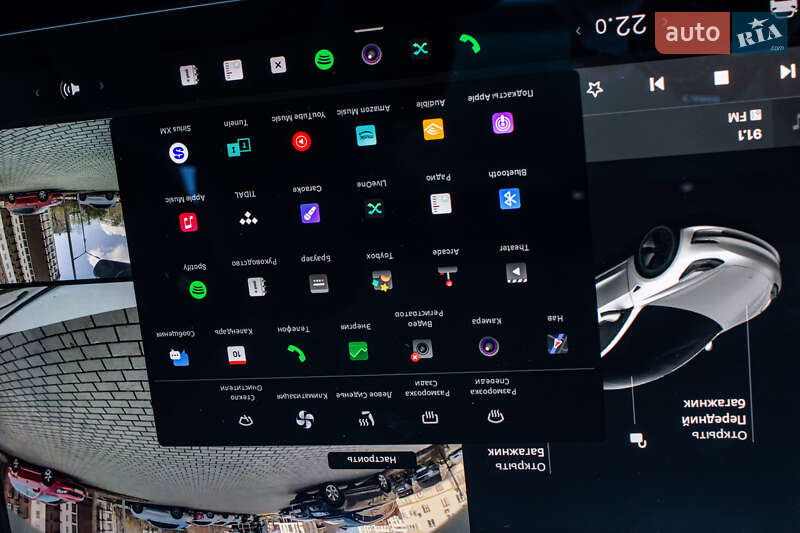Toggle the front windshield defrost
Viewport: 800px width, 533px height.
493,416
